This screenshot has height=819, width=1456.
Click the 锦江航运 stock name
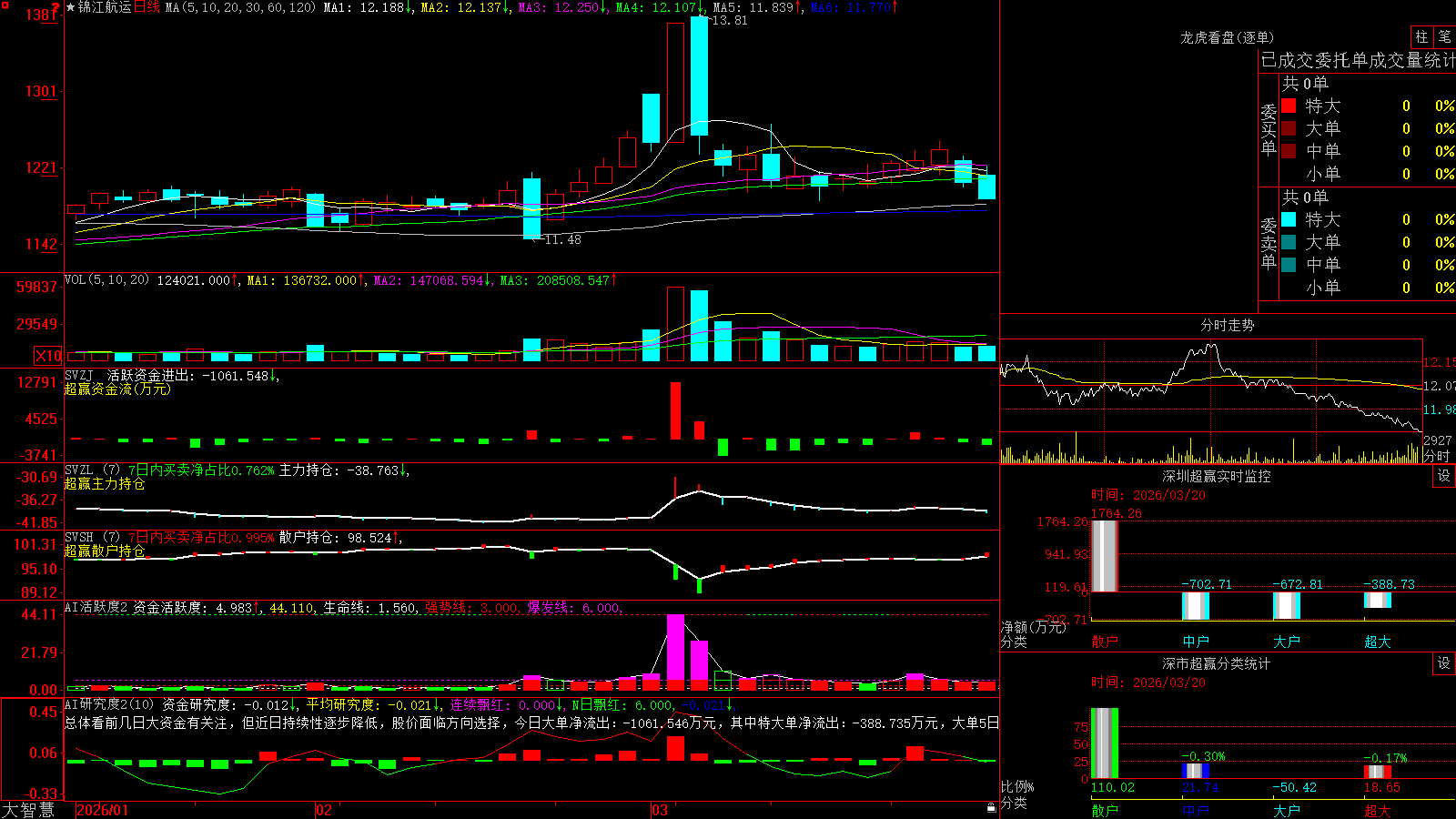coord(105,7)
